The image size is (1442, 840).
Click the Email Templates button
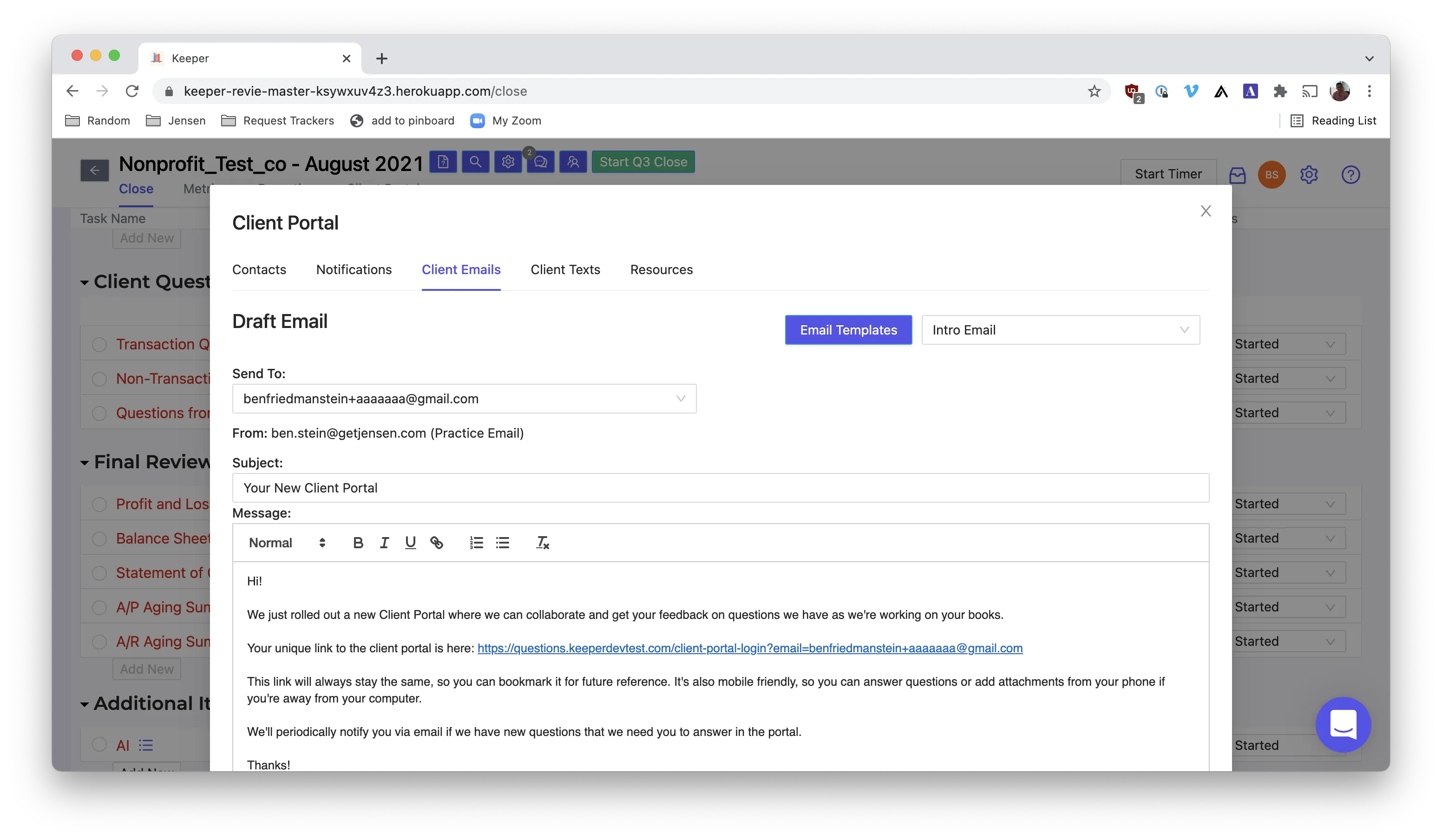[849, 330]
